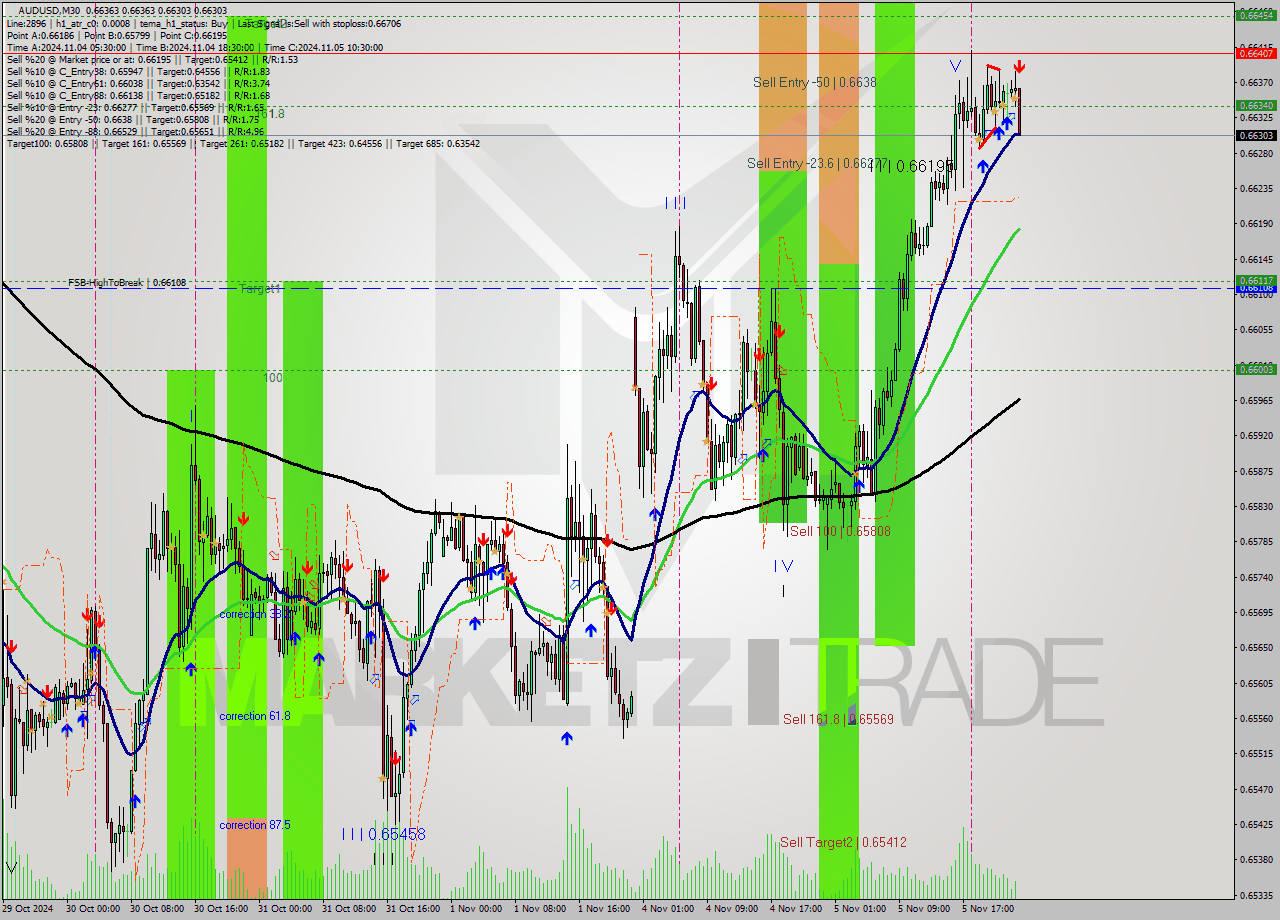Select the 'Sell %20 @ Market price' line
The image size is (1280, 920).
tap(152, 59)
